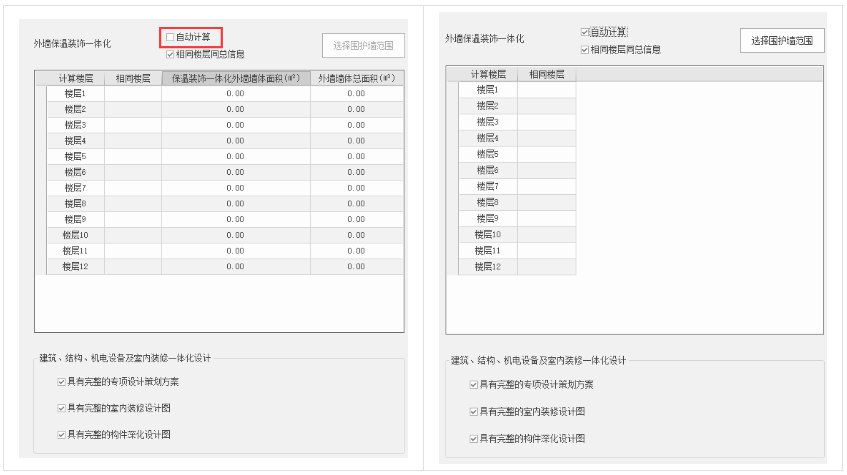847x475 pixels.
Task: Enable 自动计算 checkbox in left panel
Action: pyautogui.click(x=170, y=37)
